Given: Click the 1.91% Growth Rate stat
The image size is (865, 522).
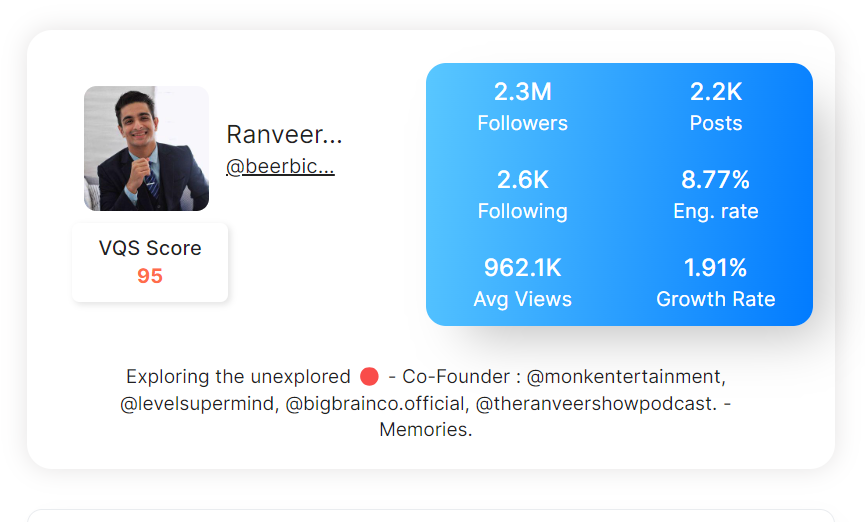Looking at the screenshot, I should [x=716, y=283].
